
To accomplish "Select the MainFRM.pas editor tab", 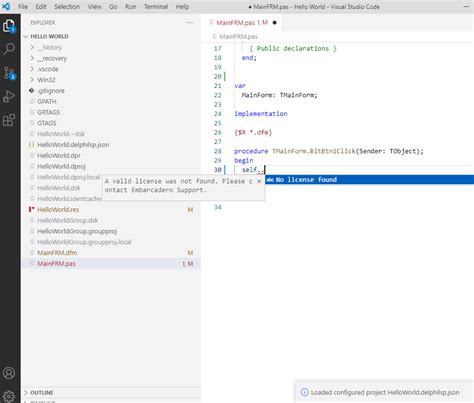I will 242,23.
